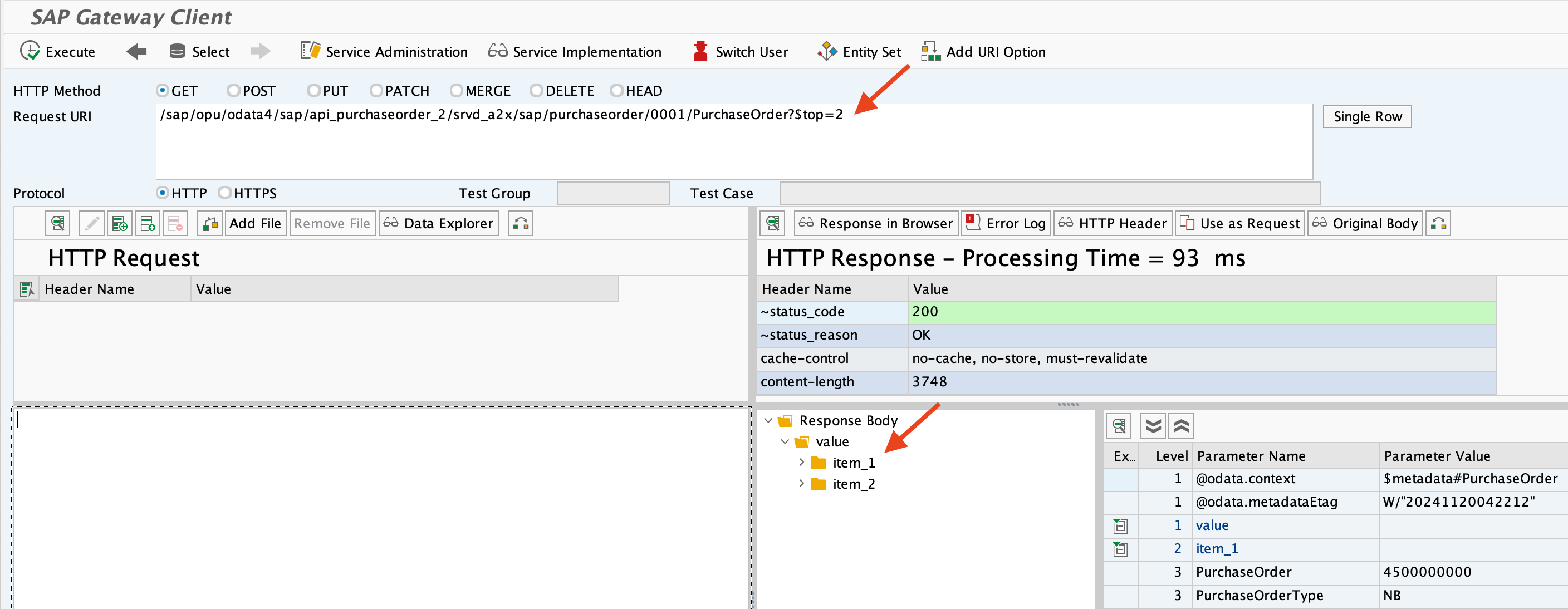Viewport: 1568px width, 609px height.
Task: Select the DELETE HTTP method
Action: (x=536, y=91)
